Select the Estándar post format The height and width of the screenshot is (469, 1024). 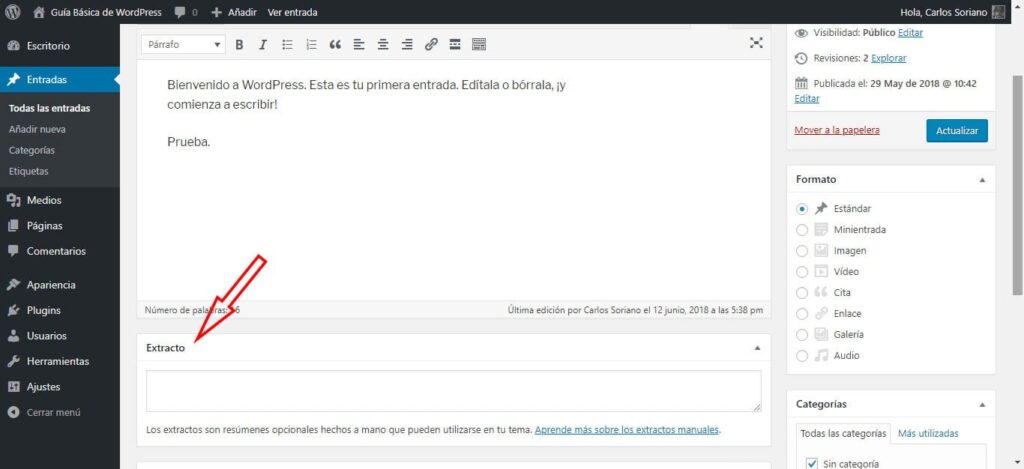802,209
